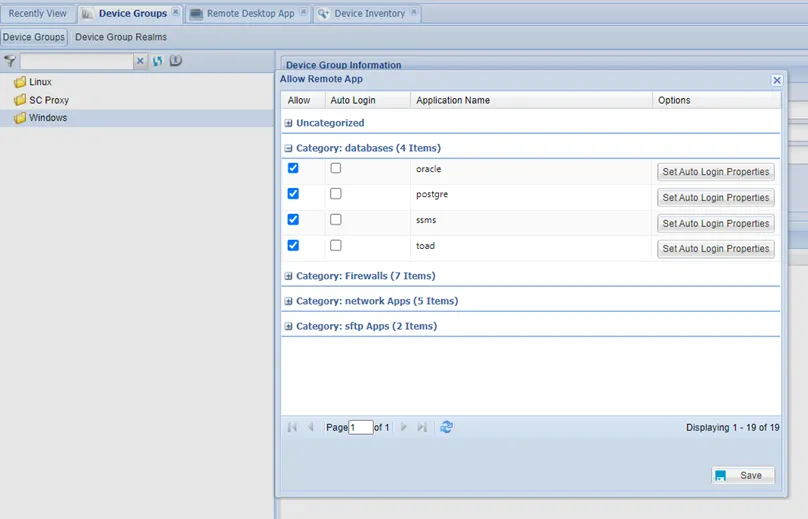Set Auto Login Properties for ssms
The image size is (808, 519).
point(716,223)
